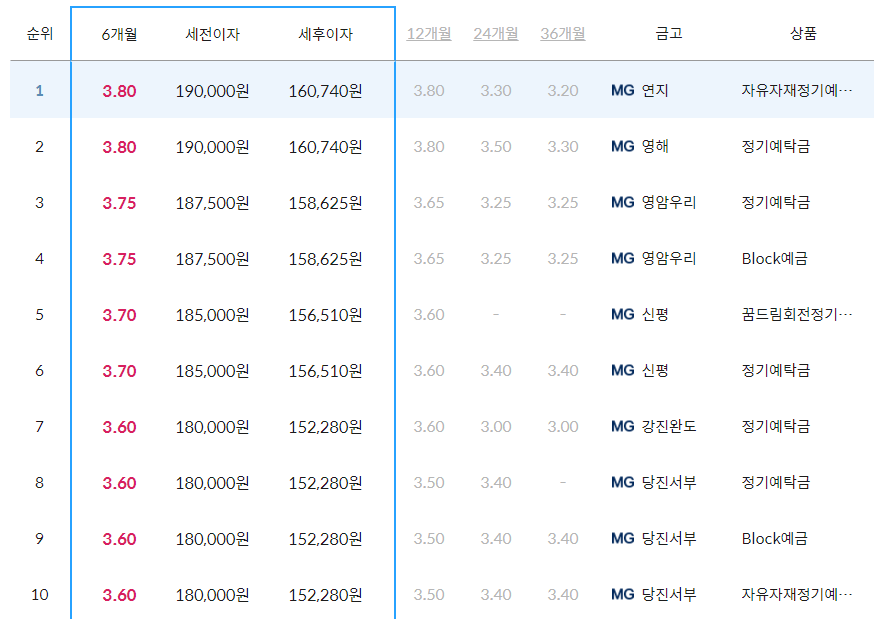The width and height of the screenshot is (874, 619).
Task: Open MG 당진서부 in rank 10 row
Action: [653, 594]
